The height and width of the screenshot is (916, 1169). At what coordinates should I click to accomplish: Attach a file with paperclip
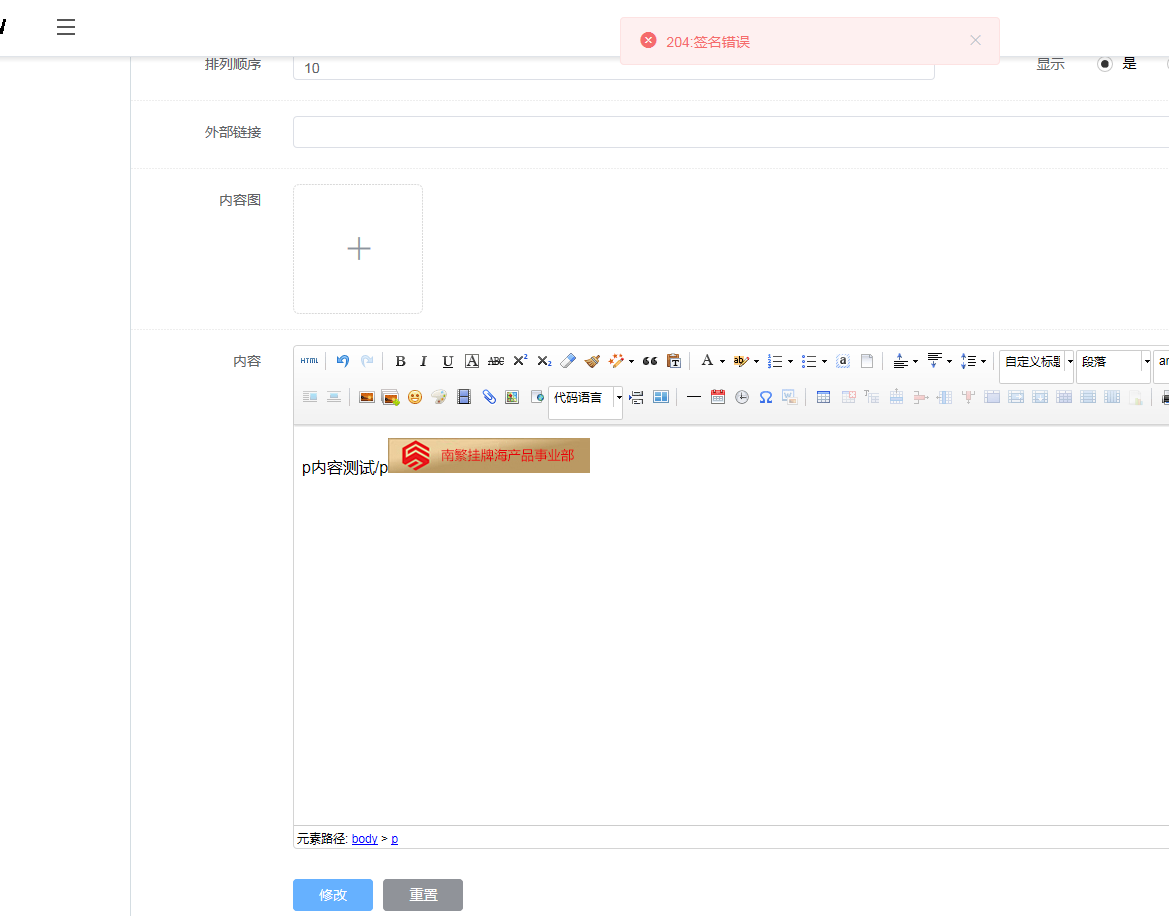click(x=488, y=397)
